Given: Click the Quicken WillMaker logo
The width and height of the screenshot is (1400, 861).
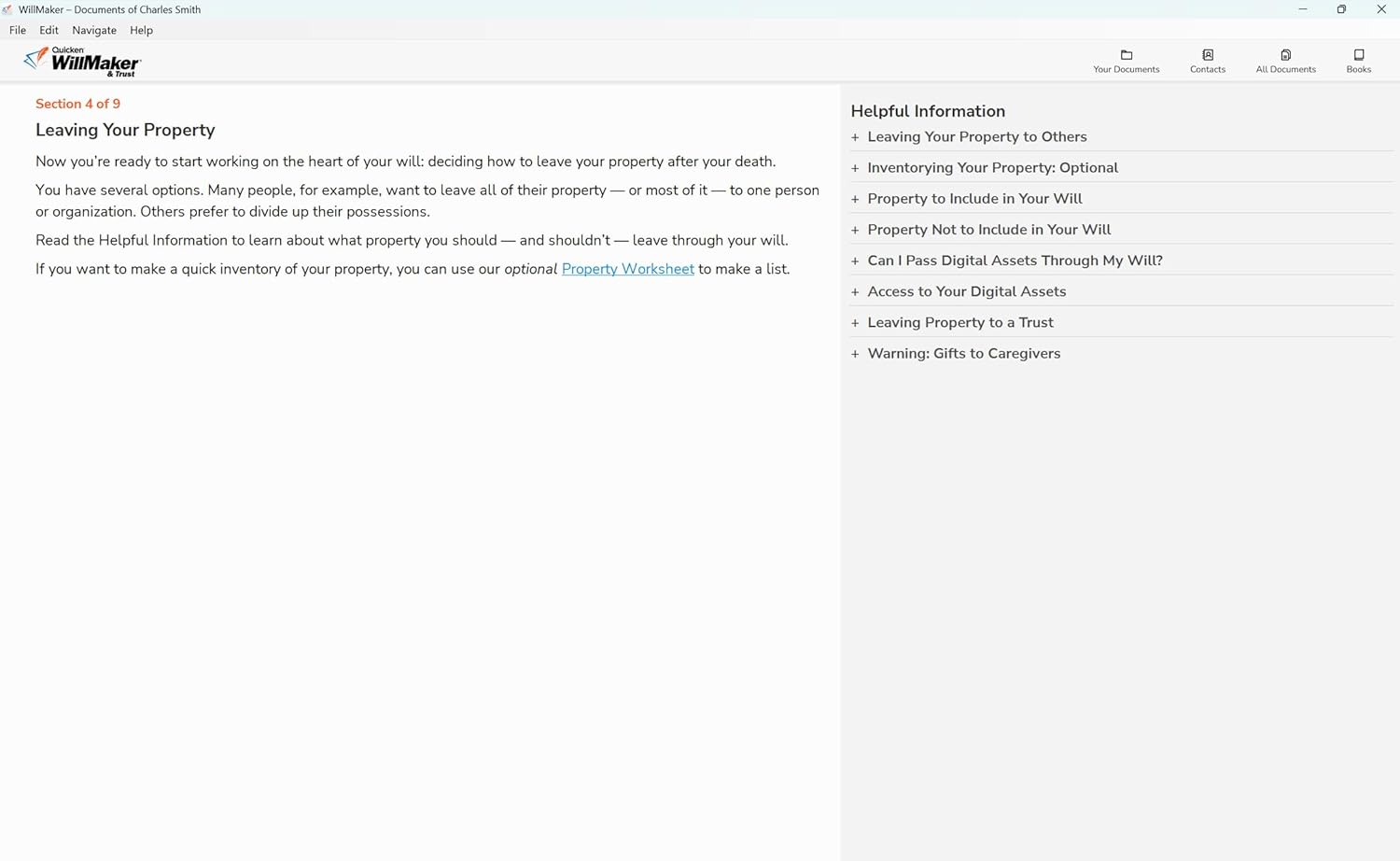Looking at the screenshot, I should click(x=82, y=60).
